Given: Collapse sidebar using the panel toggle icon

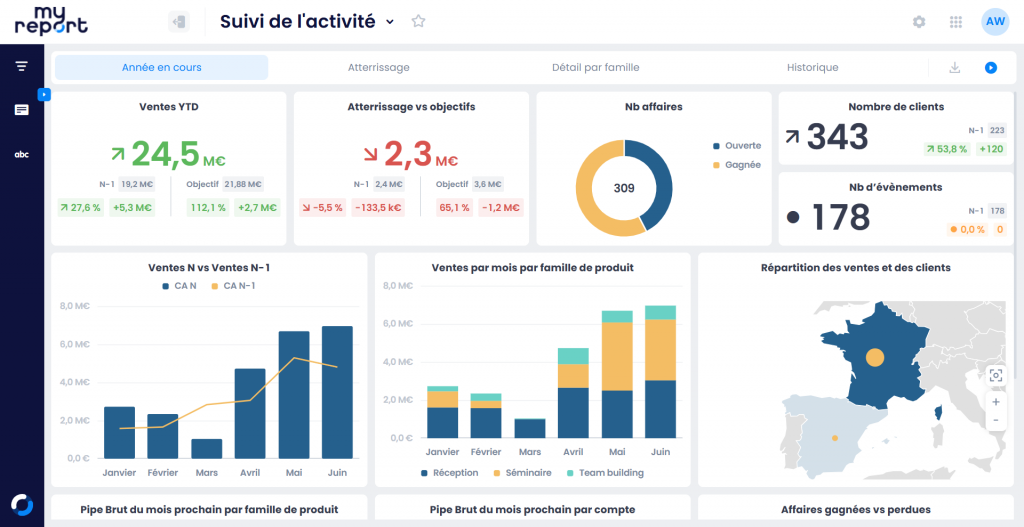Looking at the screenshot, I should [179, 21].
